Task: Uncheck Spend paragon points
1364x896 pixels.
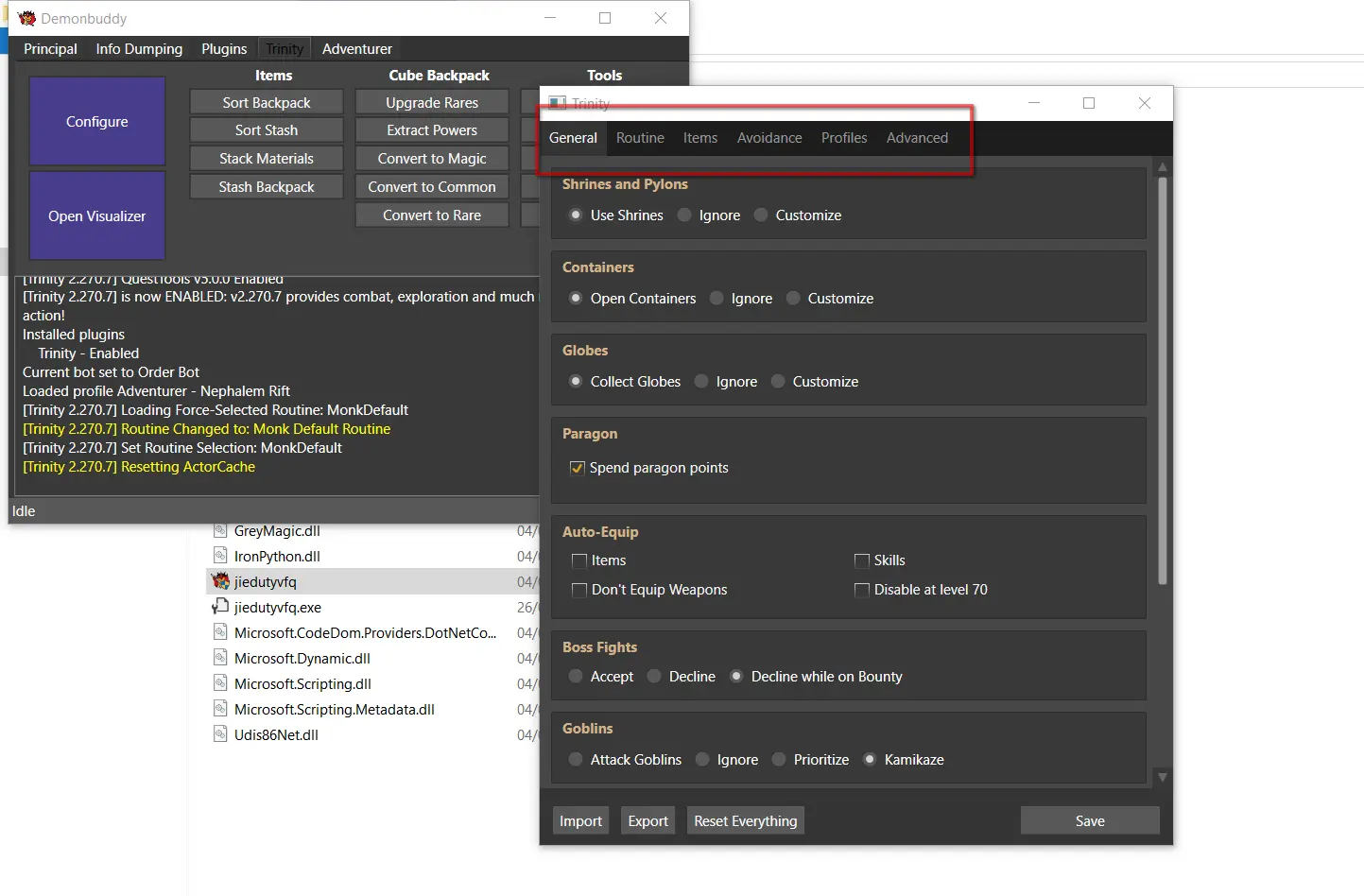Action: click(x=578, y=468)
